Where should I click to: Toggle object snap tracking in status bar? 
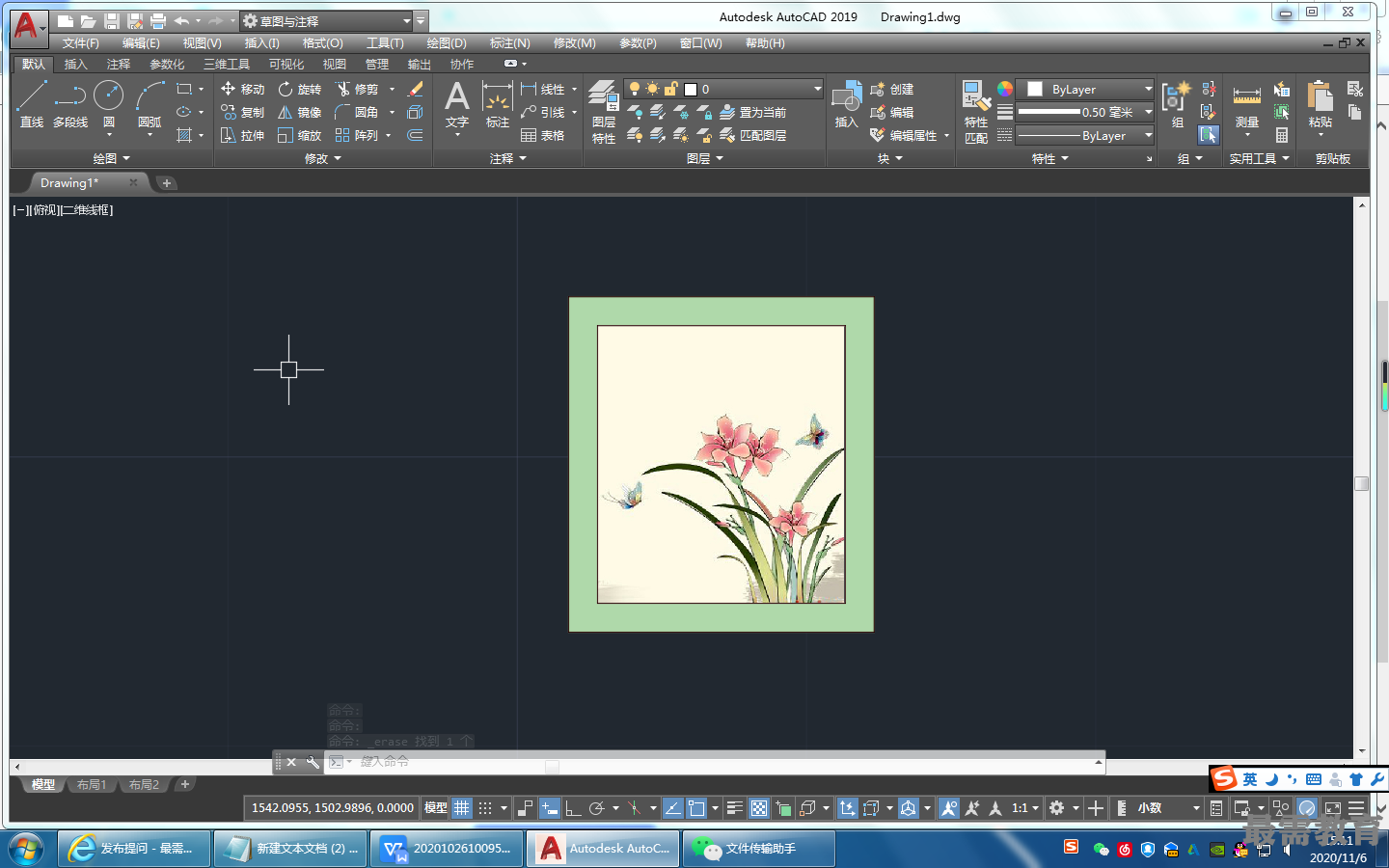click(x=672, y=808)
